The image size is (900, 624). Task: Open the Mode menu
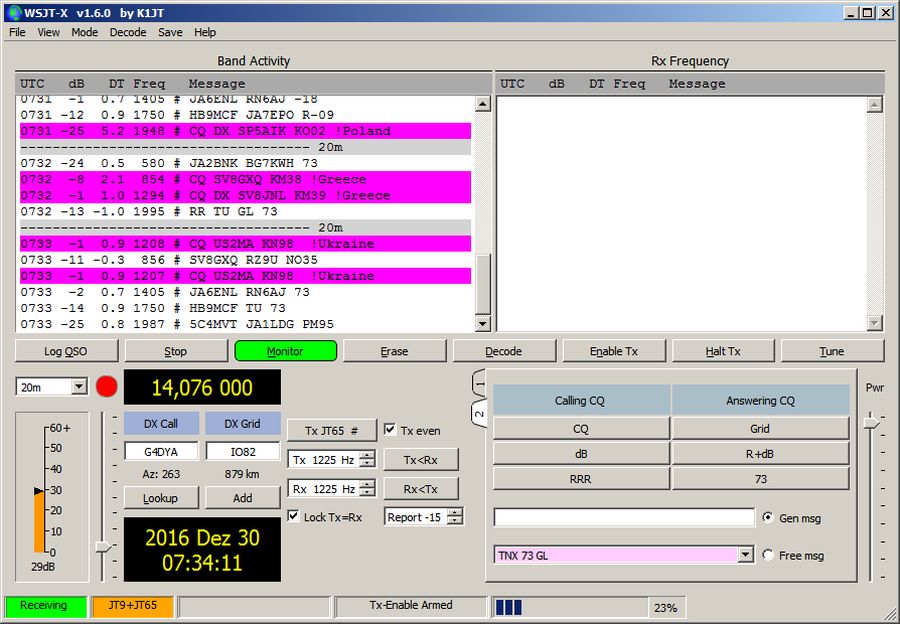click(x=85, y=32)
